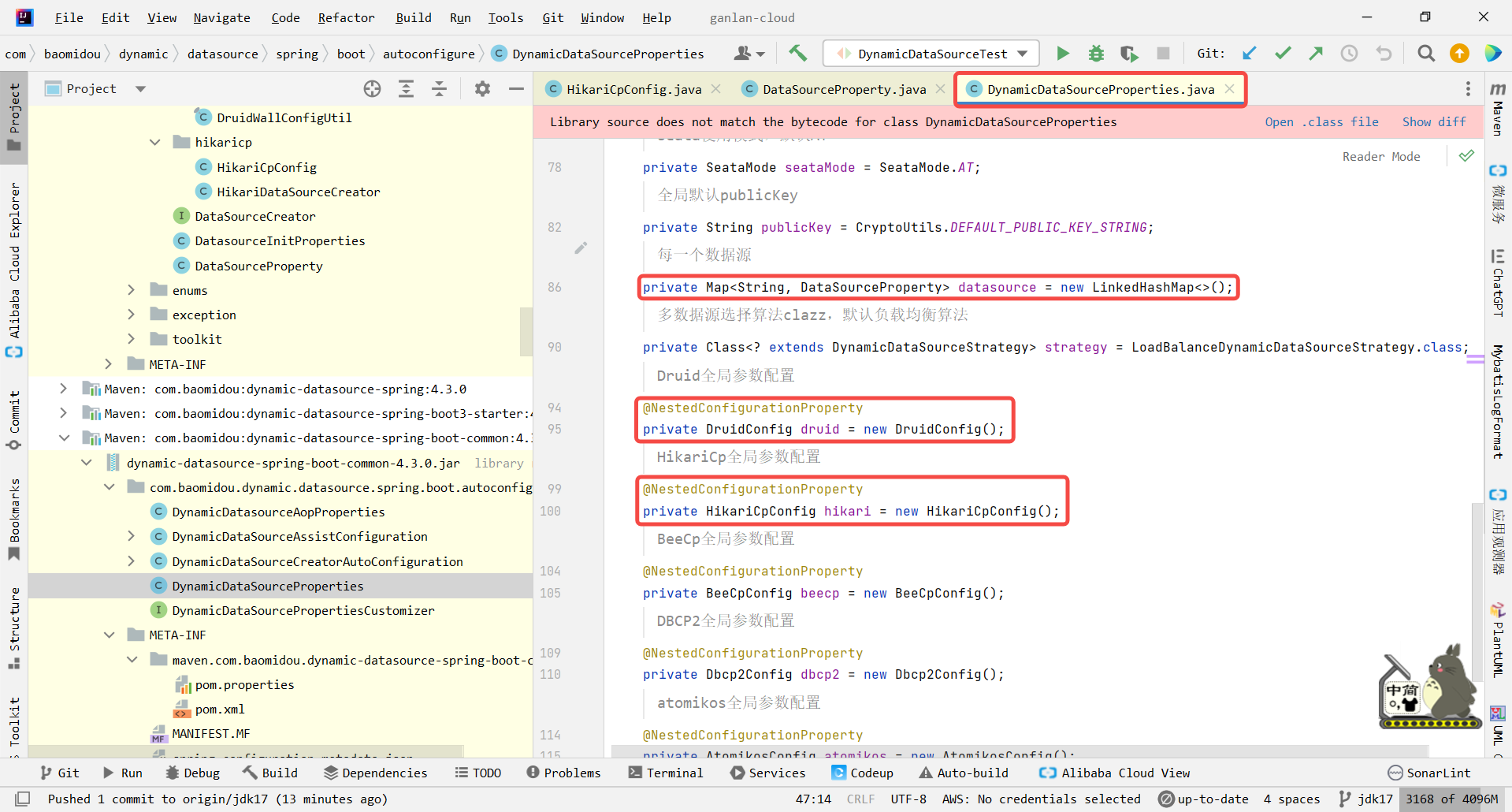Click the 4 spaces indent setting in status bar
The width and height of the screenshot is (1512, 812).
(1291, 799)
